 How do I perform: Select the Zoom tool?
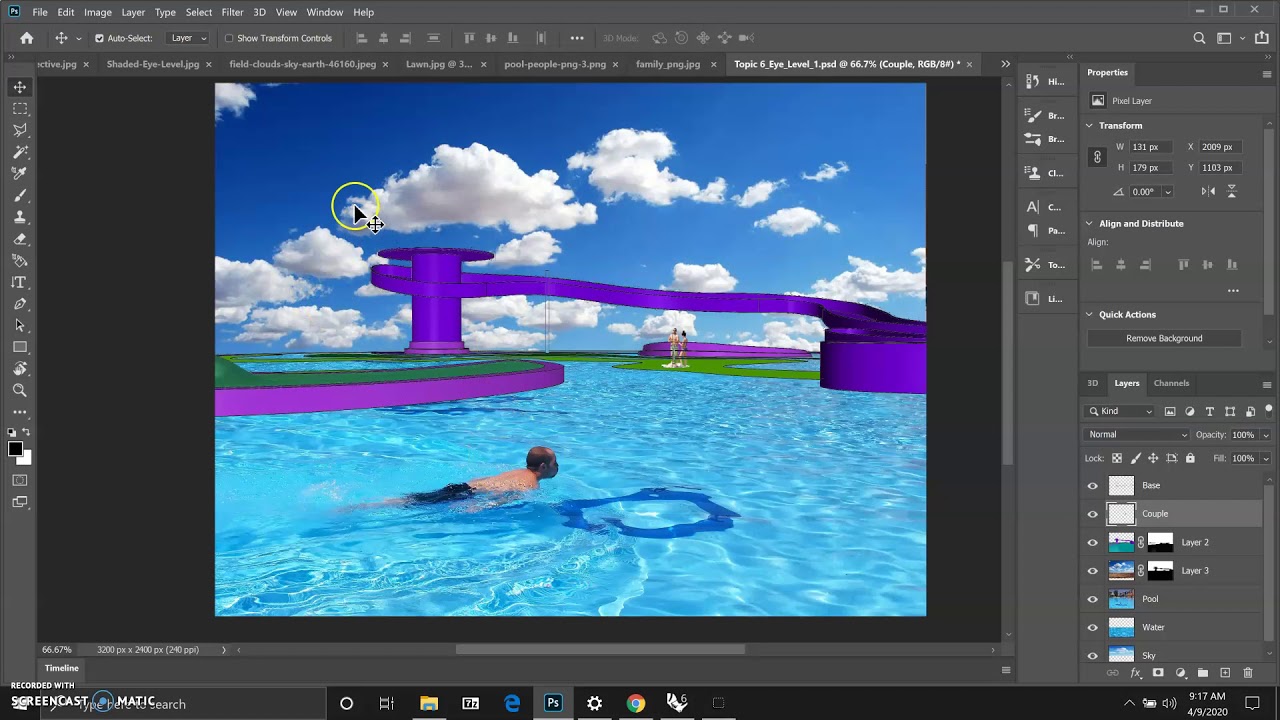(x=20, y=391)
